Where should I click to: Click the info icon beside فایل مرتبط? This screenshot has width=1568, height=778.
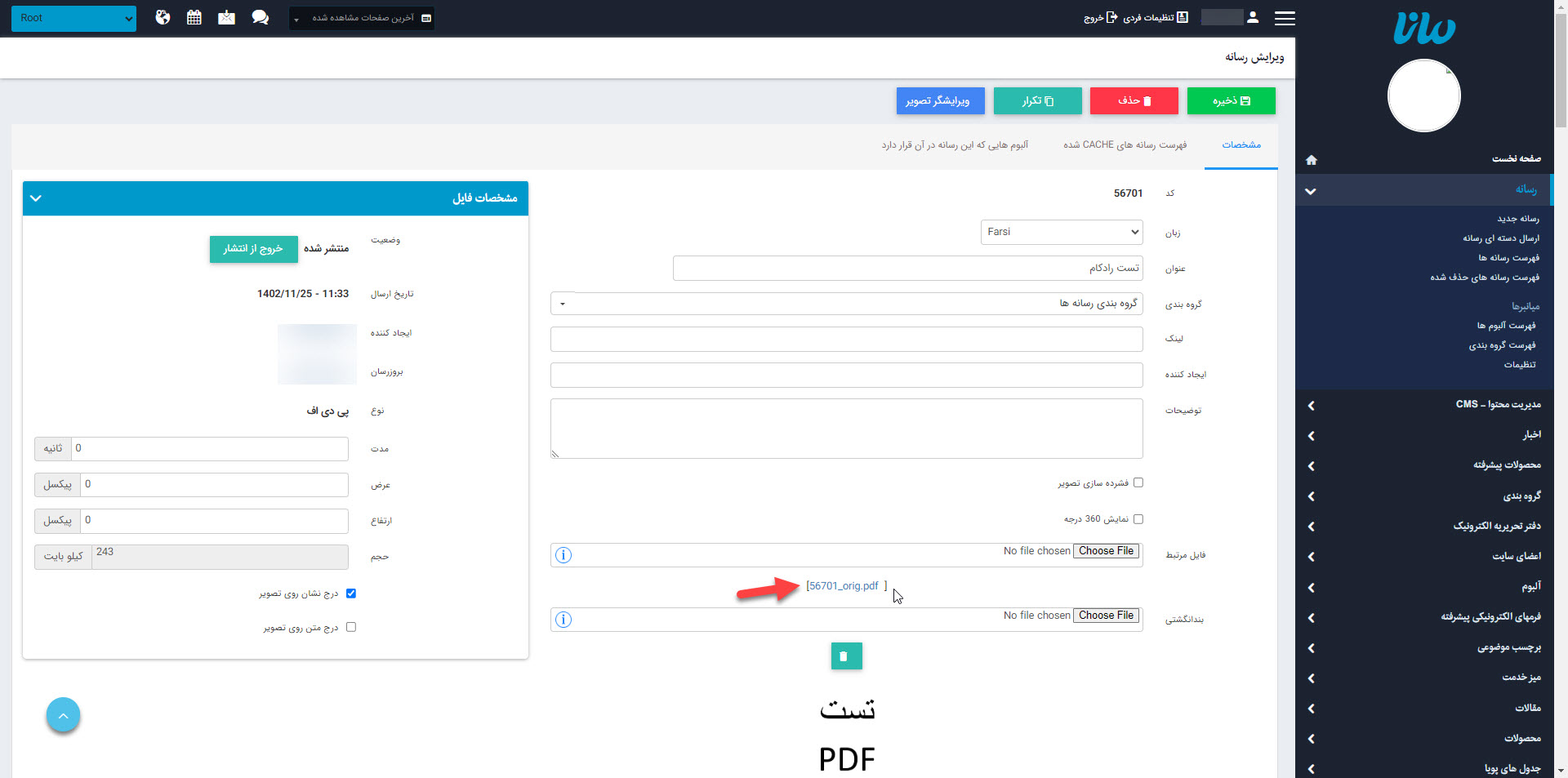pos(563,555)
